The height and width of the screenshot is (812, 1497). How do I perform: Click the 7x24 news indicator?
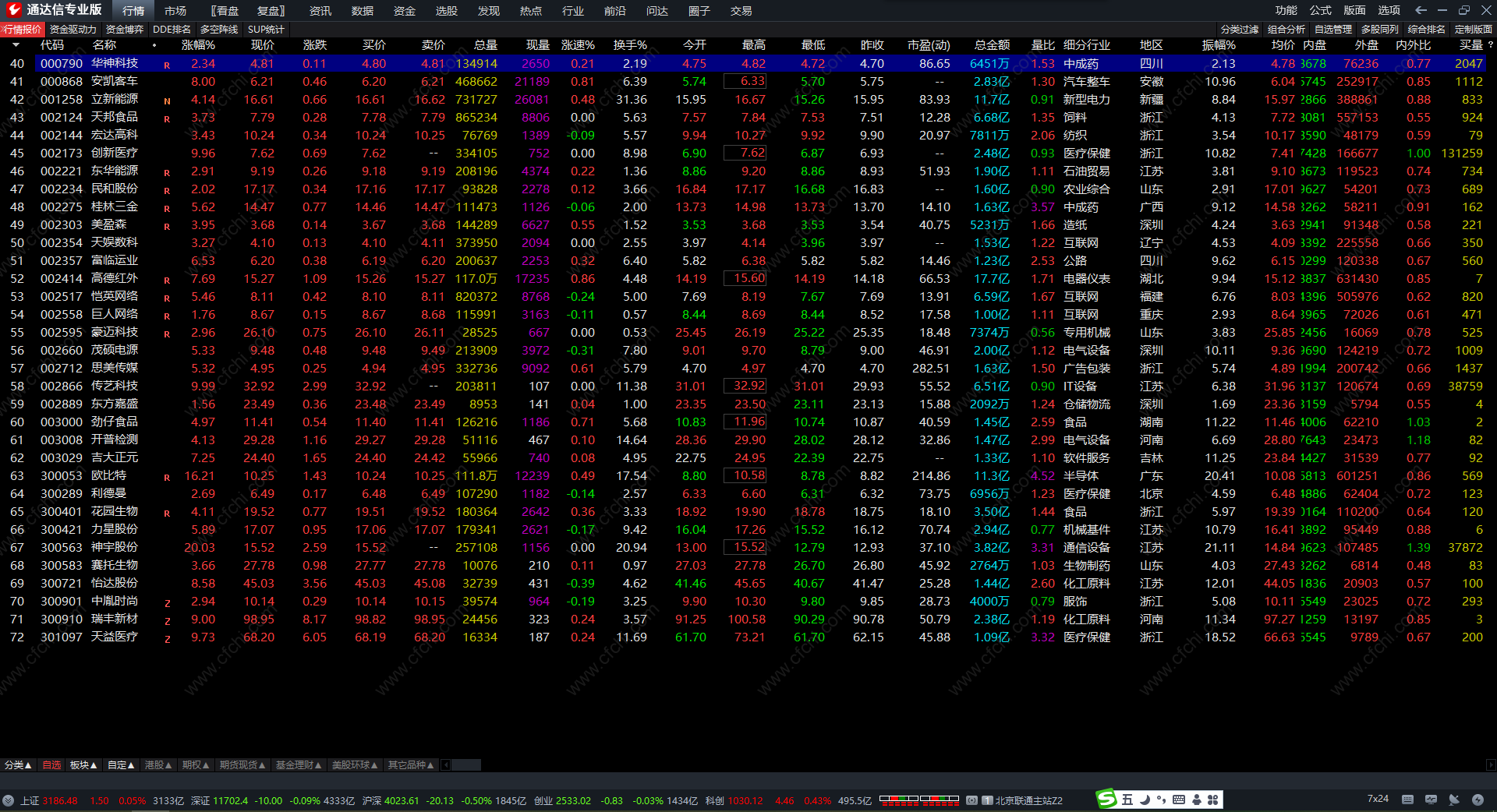(1378, 800)
